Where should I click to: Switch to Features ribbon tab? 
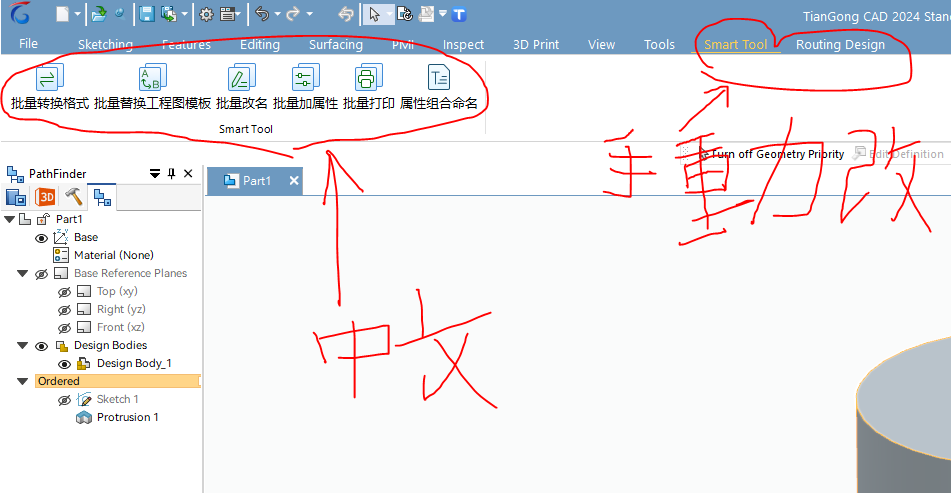point(186,44)
